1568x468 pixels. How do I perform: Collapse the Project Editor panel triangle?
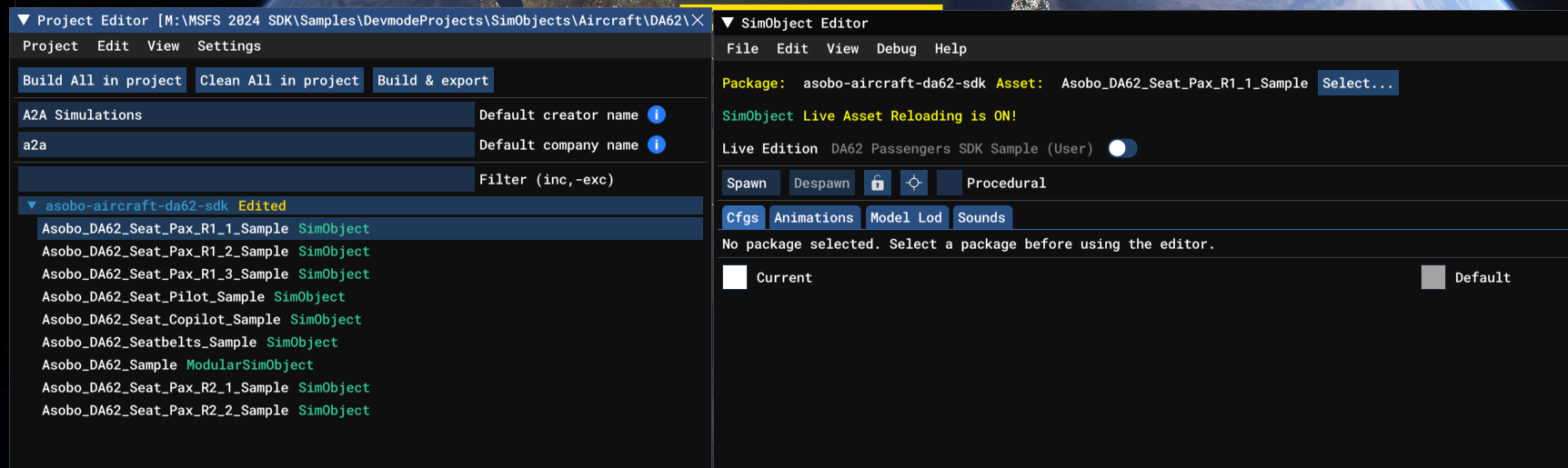[x=24, y=20]
